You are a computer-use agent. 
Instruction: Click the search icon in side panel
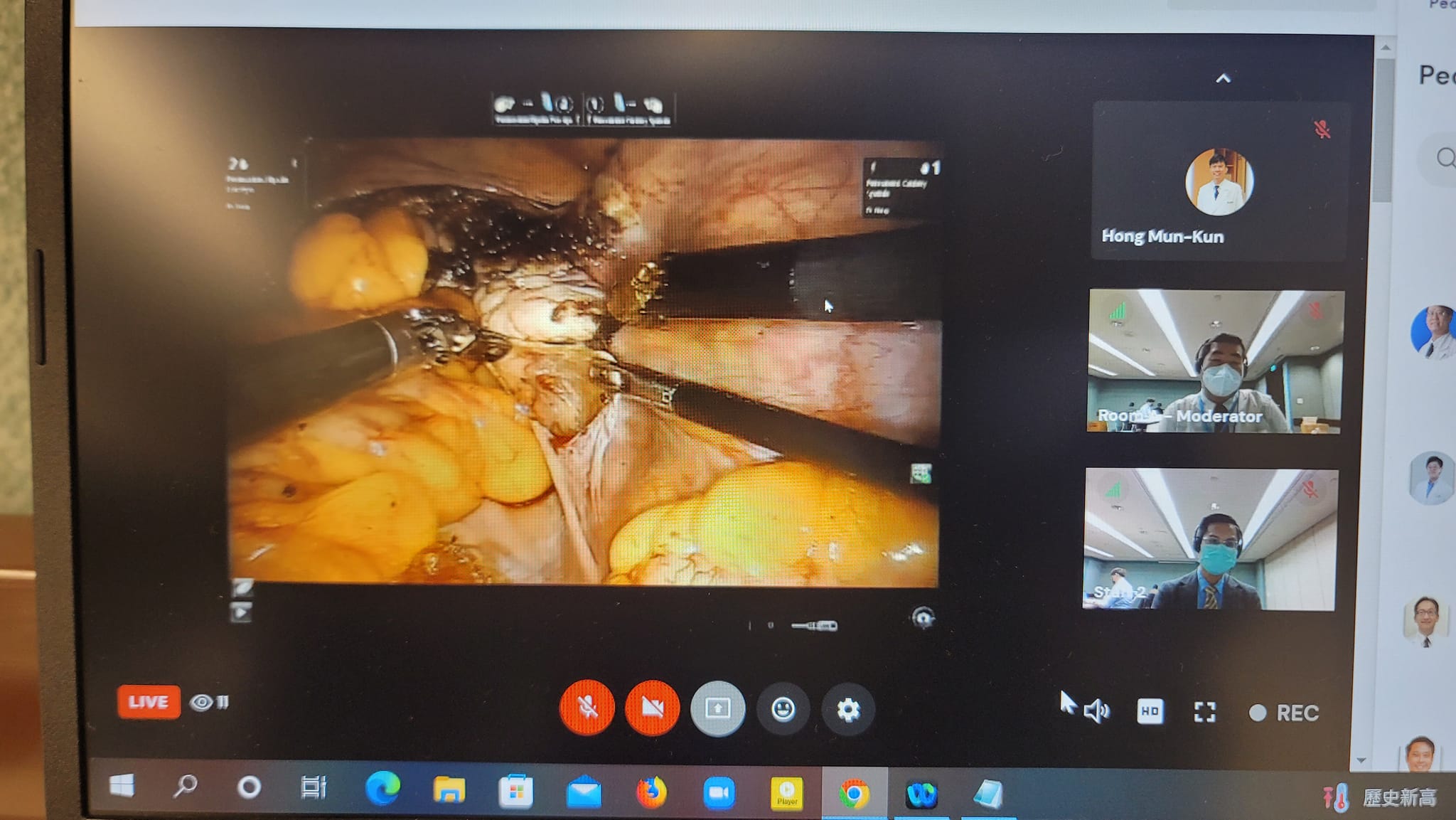pos(1445,157)
